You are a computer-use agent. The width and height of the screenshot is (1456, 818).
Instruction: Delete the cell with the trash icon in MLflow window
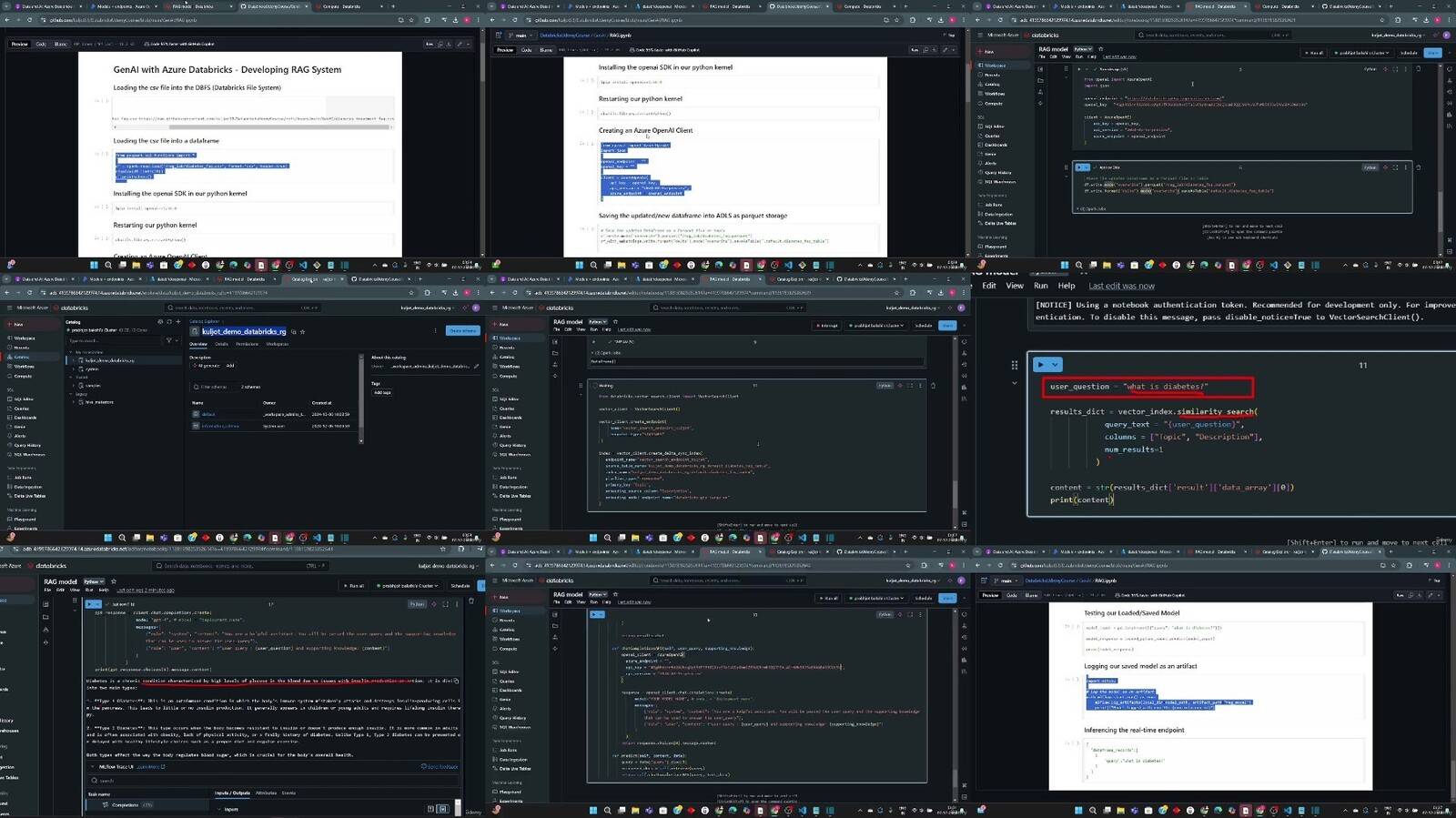470,601
